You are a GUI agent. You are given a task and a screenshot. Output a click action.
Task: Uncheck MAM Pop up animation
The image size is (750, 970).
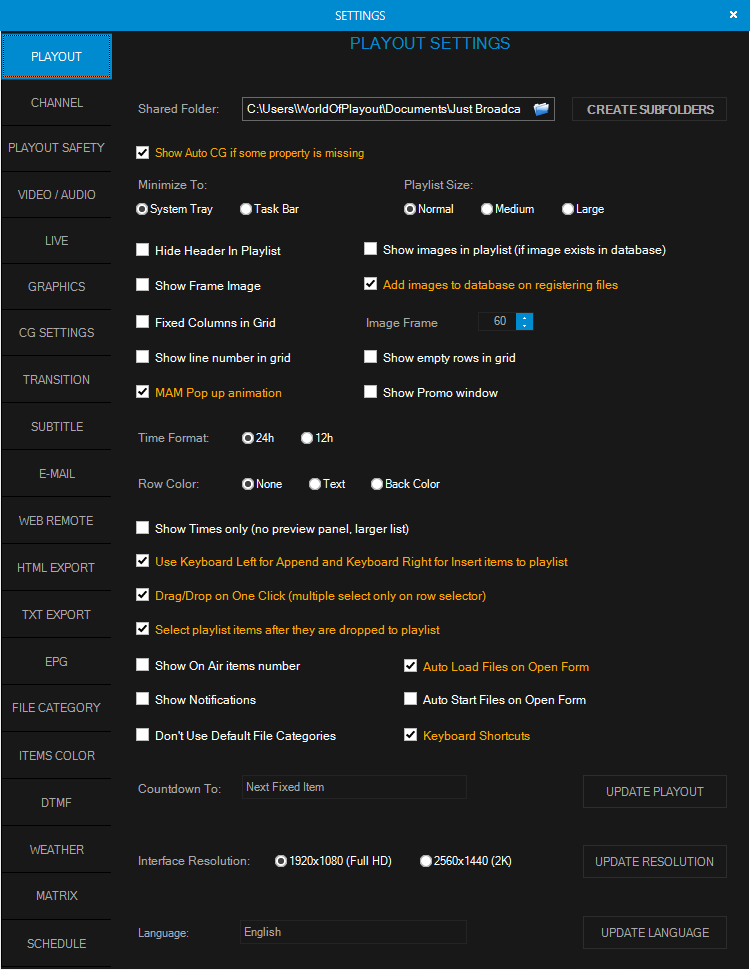(143, 393)
